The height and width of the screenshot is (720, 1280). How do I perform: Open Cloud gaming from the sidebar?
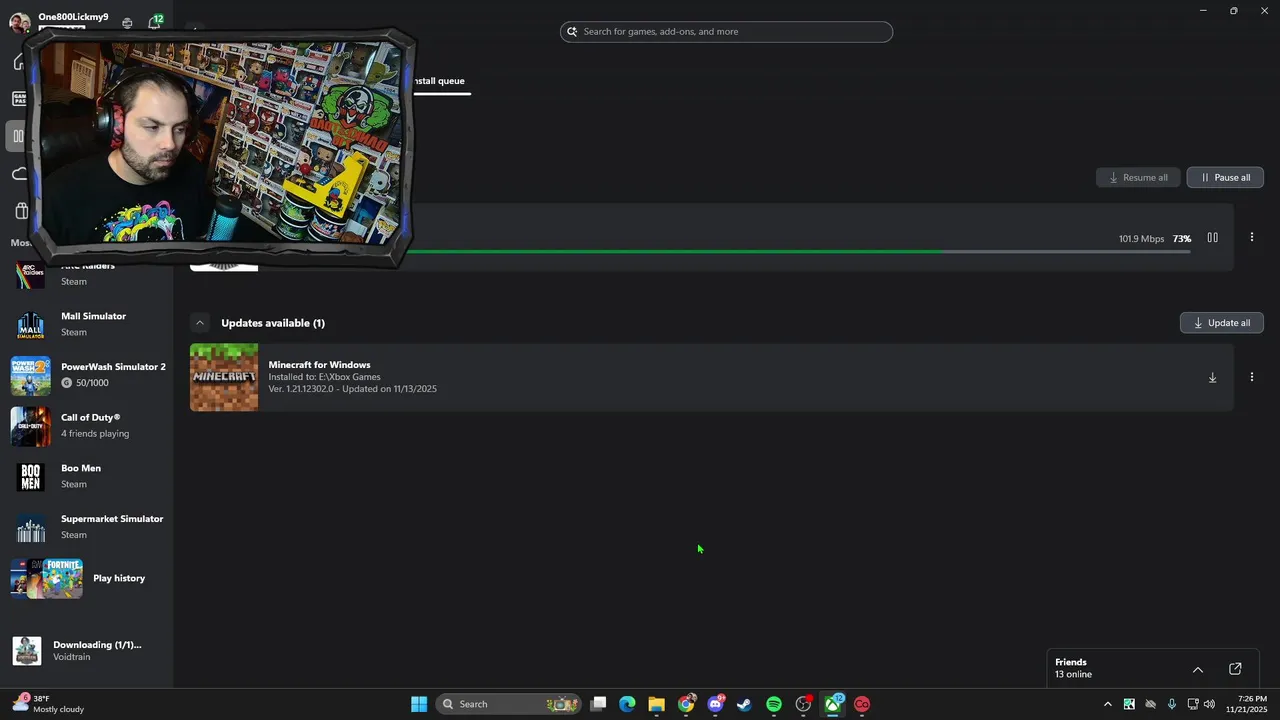coord(18,174)
